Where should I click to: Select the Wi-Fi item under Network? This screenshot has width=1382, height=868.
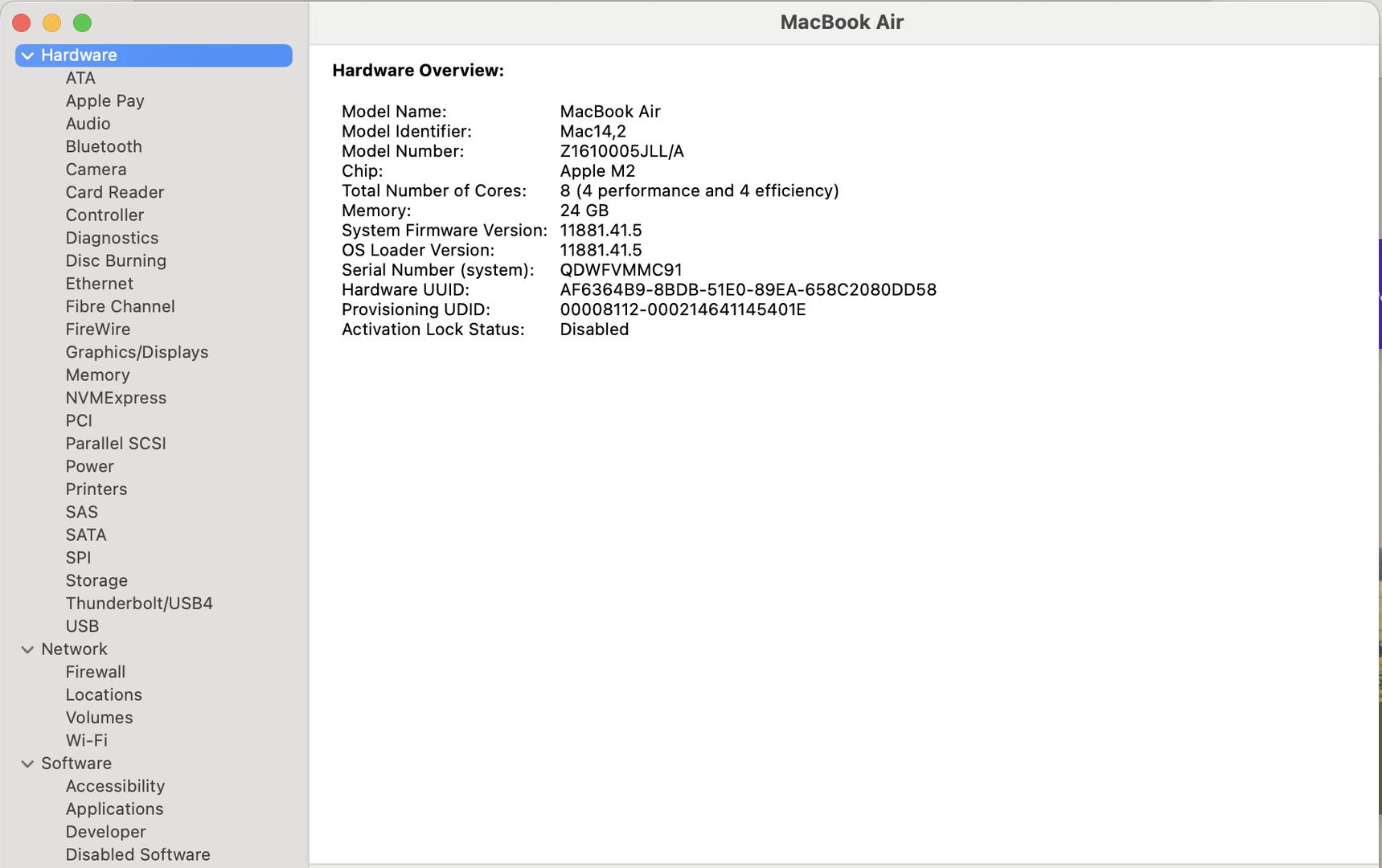tap(86, 740)
